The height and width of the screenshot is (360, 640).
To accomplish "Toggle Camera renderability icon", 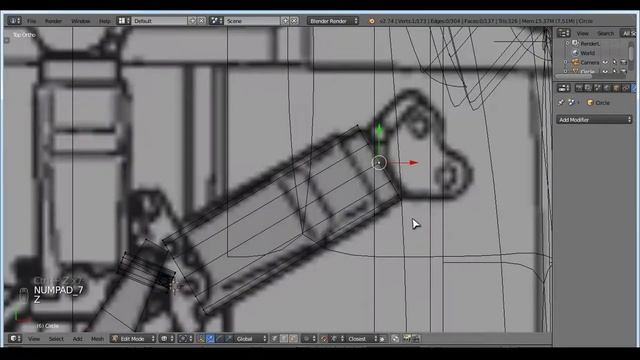I will tap(624, 62).
